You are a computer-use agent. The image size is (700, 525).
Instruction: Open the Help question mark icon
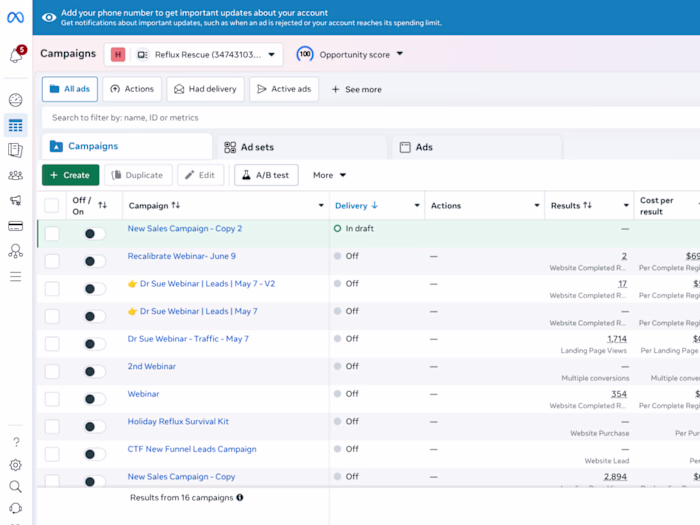(x=16, y=442)
